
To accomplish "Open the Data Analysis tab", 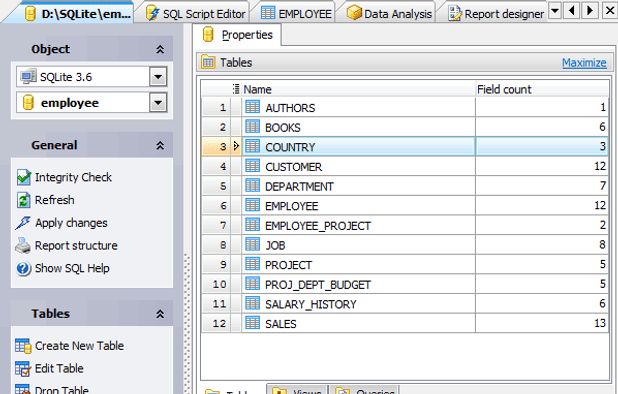I will click(x=389, y=14).
